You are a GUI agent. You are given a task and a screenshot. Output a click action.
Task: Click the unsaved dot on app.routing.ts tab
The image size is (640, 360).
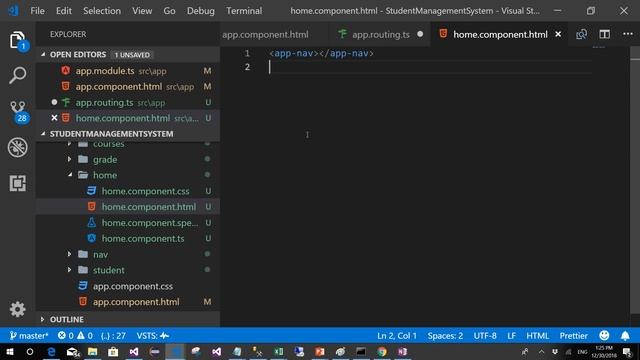420,34
